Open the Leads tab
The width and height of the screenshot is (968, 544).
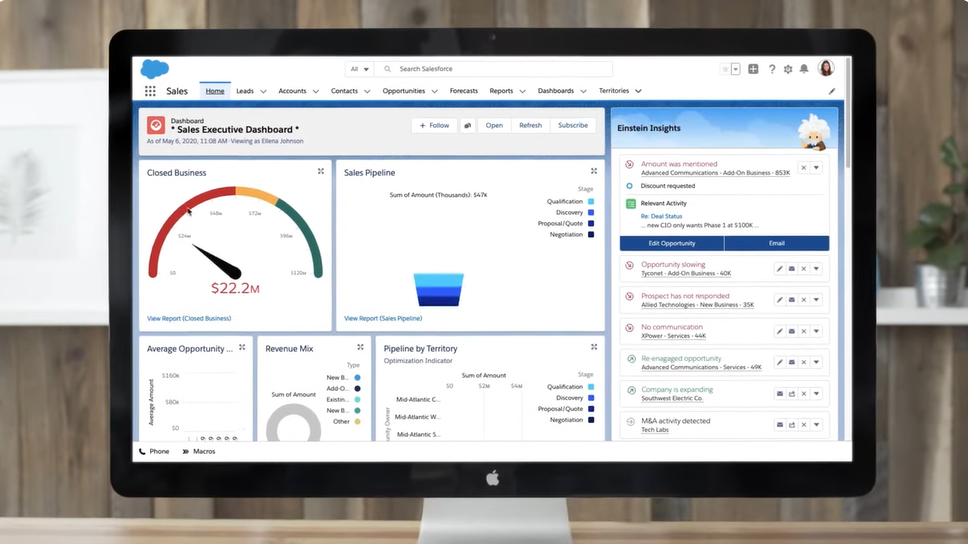[245, 91]
